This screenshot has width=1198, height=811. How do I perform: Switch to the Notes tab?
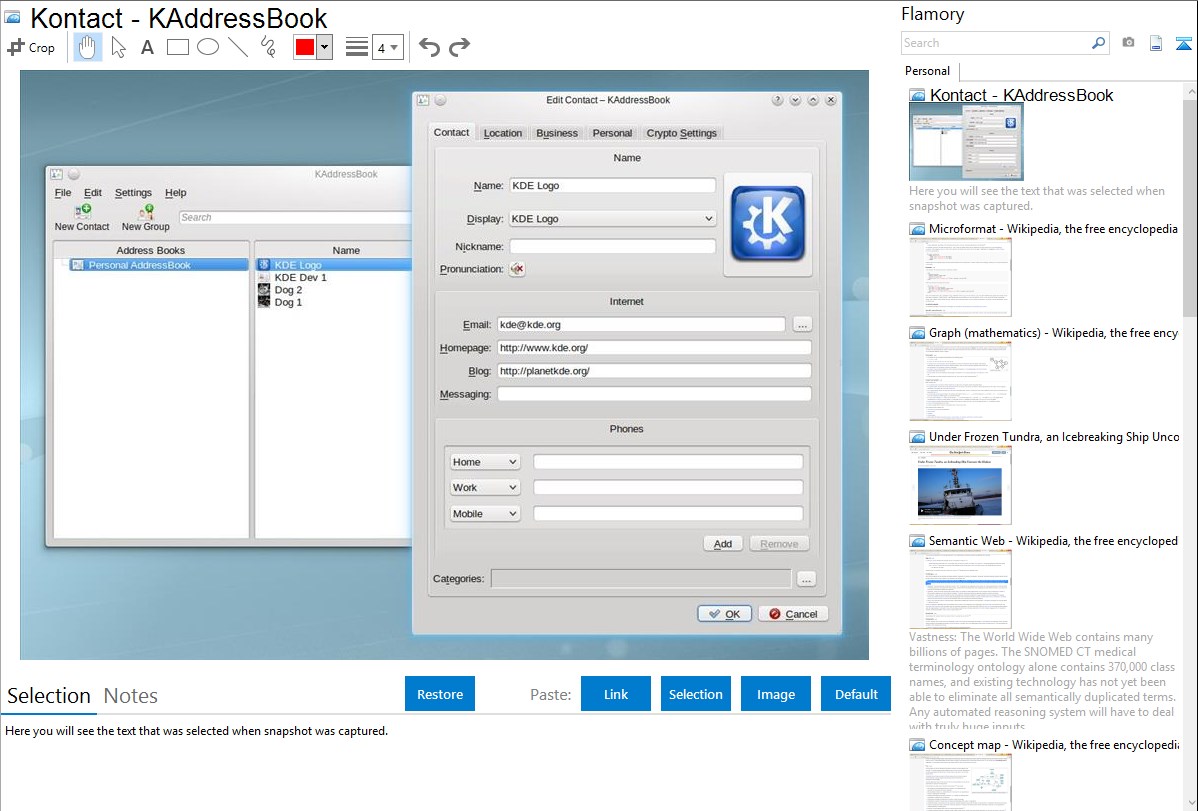[x=131, y=696]
